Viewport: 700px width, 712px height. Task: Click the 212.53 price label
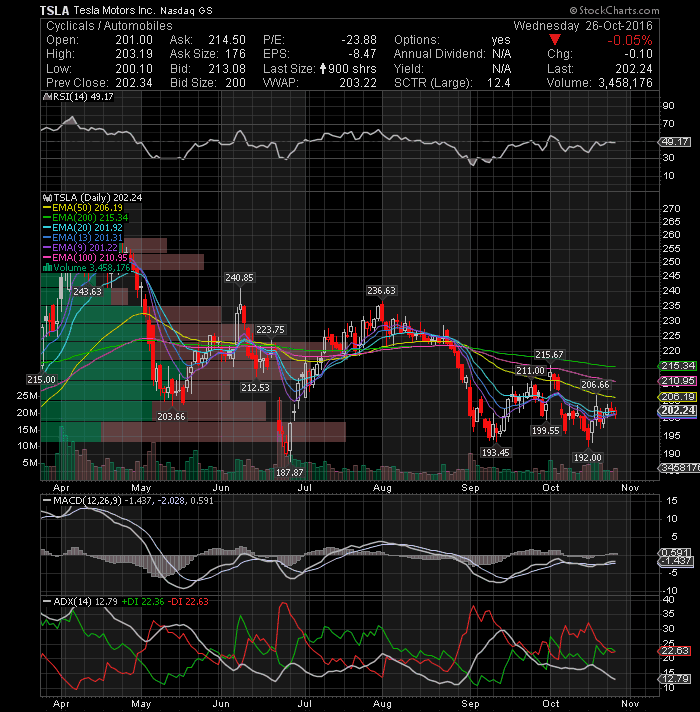pos(255,387)
